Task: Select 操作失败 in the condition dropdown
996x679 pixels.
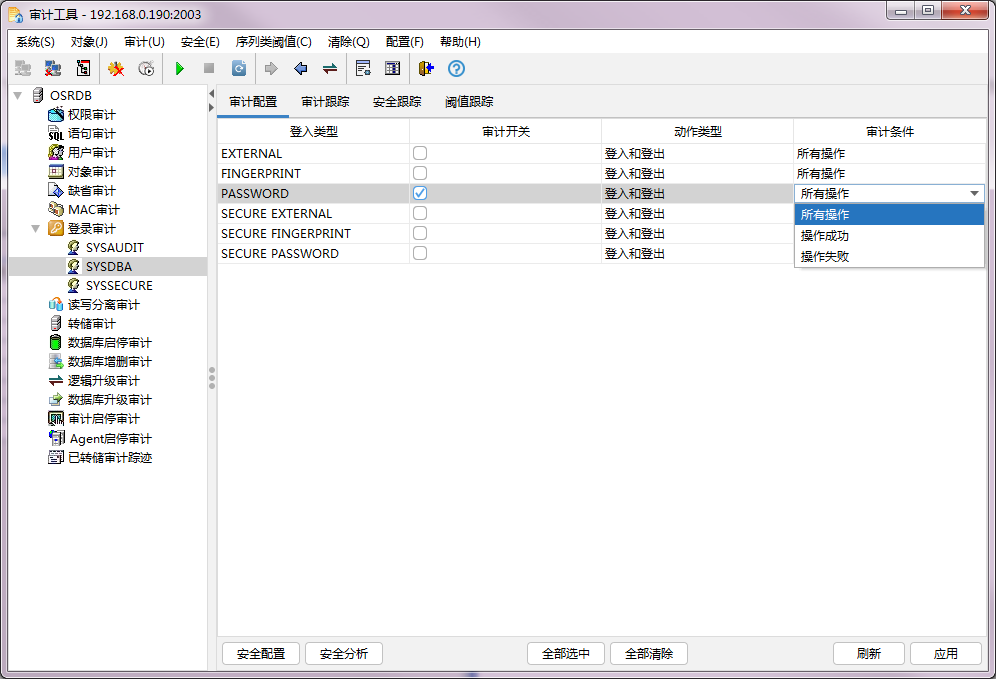Action: [x=825, y=256]
